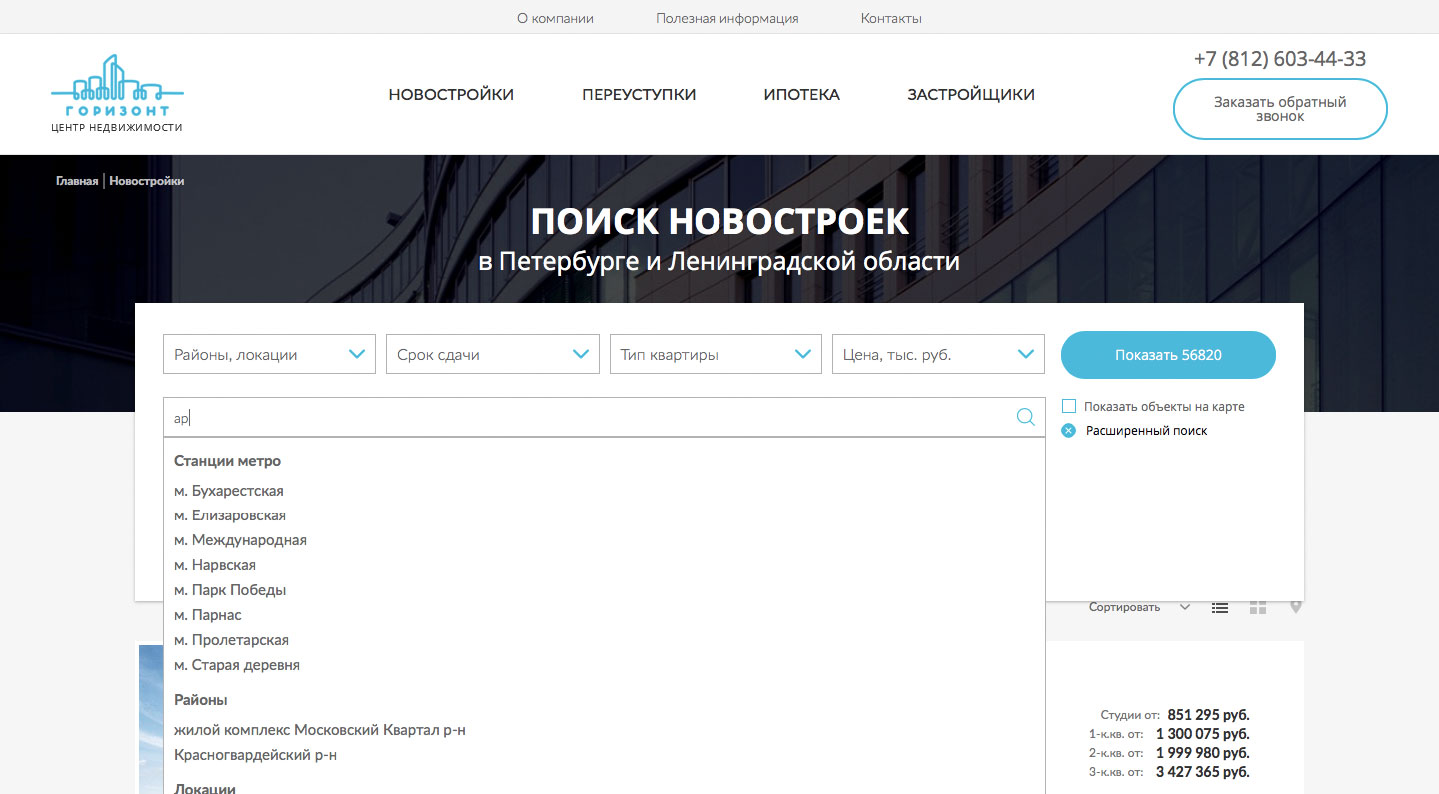Expand Цена, тыс. руб. dropdown
Screen dimensions: 1439x794
coord(938,354)
